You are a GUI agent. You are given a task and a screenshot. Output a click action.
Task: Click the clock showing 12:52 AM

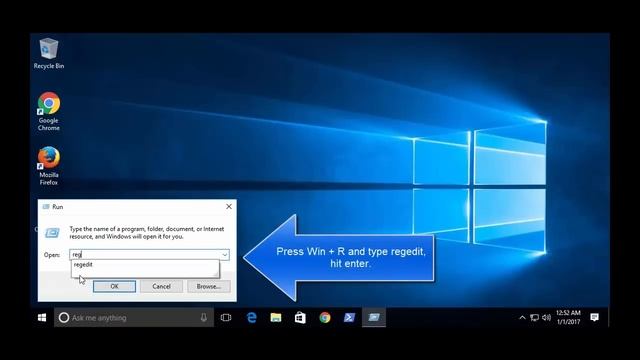(568, 318)
